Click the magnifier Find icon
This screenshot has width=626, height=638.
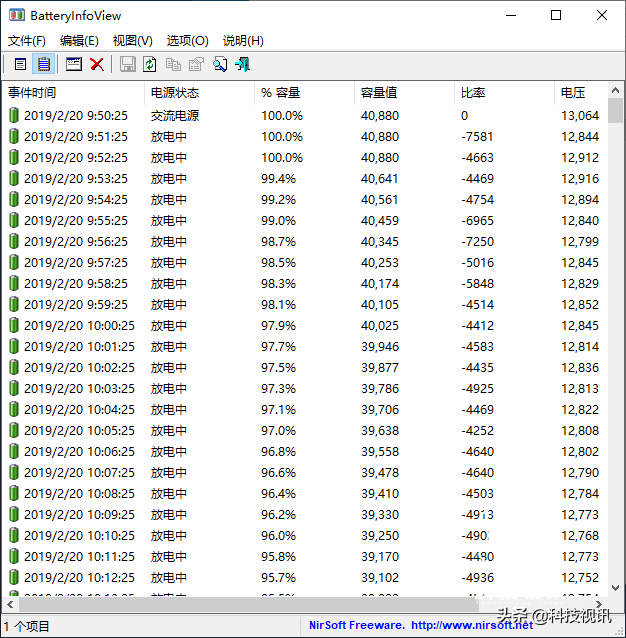219,64
